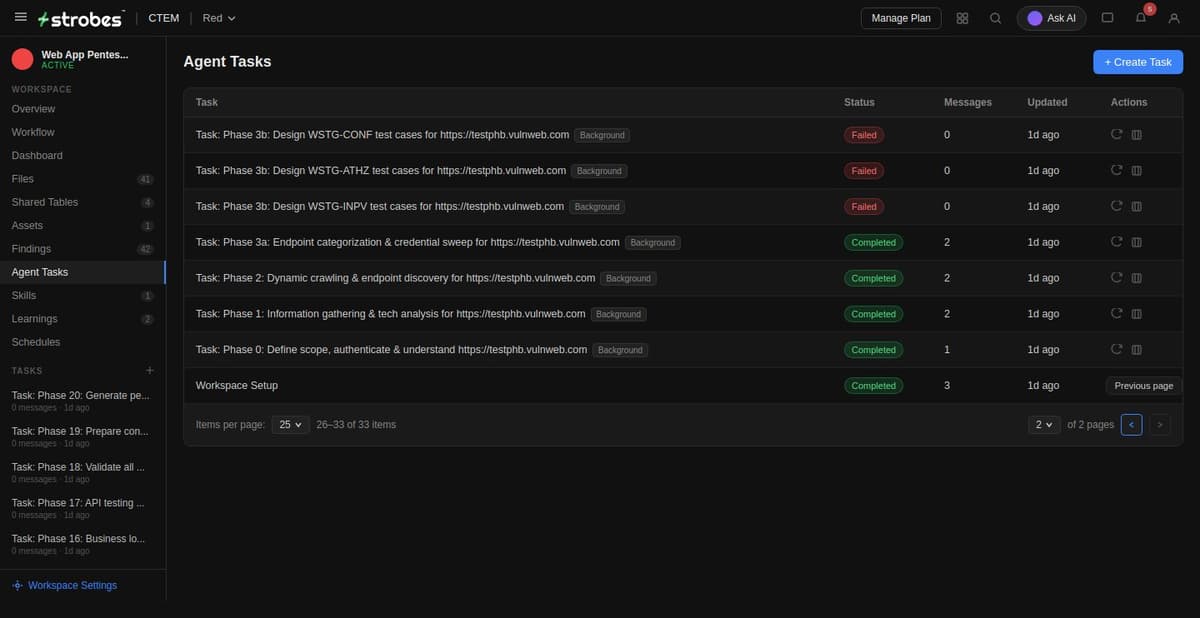Open Skills in the sidebar
Screen dimensions: 1200x618
tap(83, 295)
